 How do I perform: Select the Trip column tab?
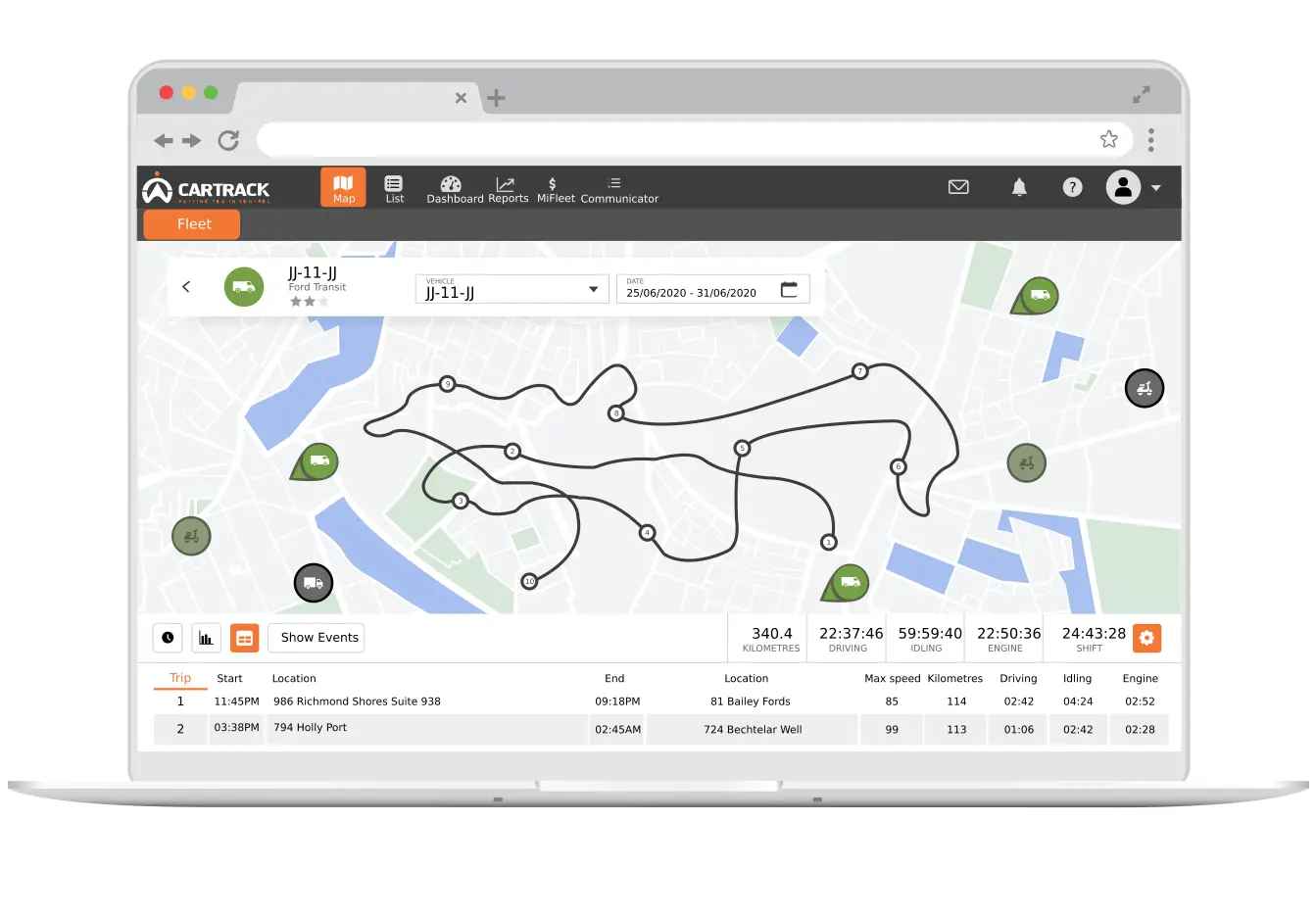point(180,679)
